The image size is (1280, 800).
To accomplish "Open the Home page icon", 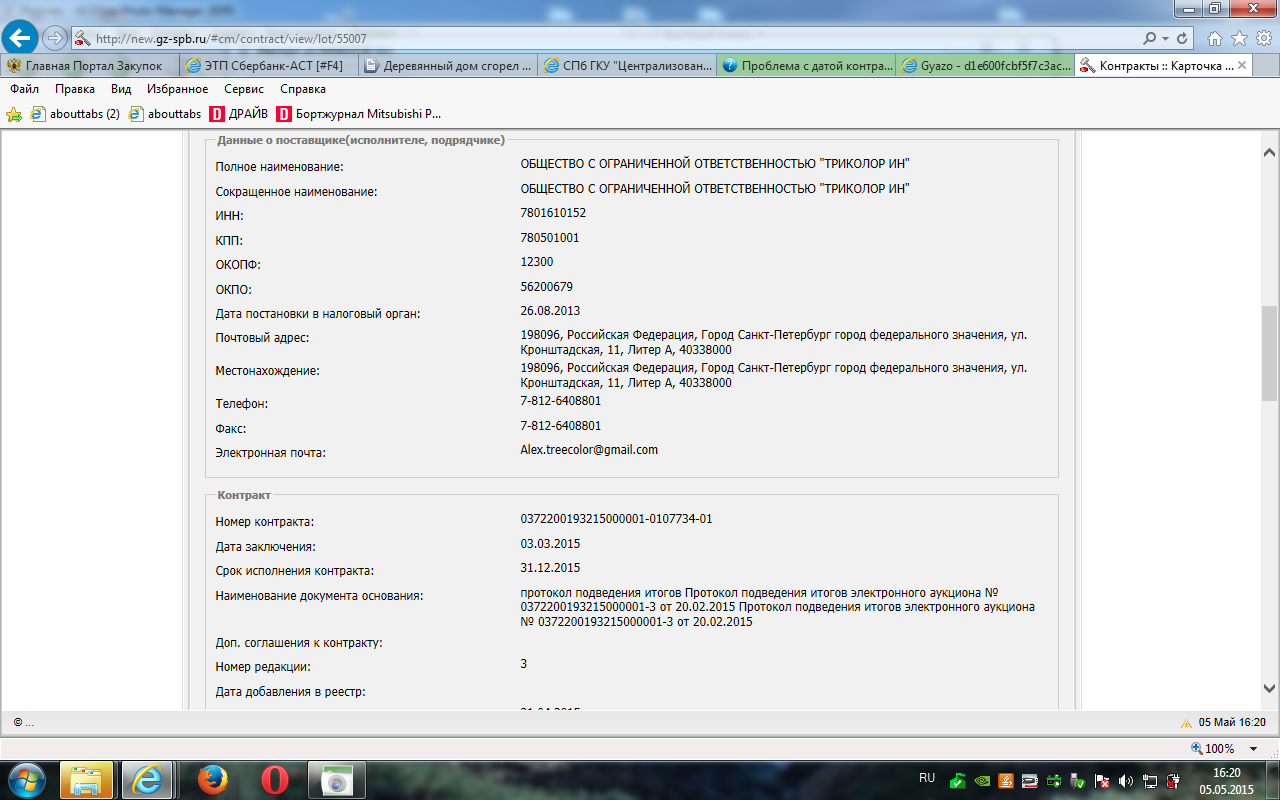I will (1215, 38).
